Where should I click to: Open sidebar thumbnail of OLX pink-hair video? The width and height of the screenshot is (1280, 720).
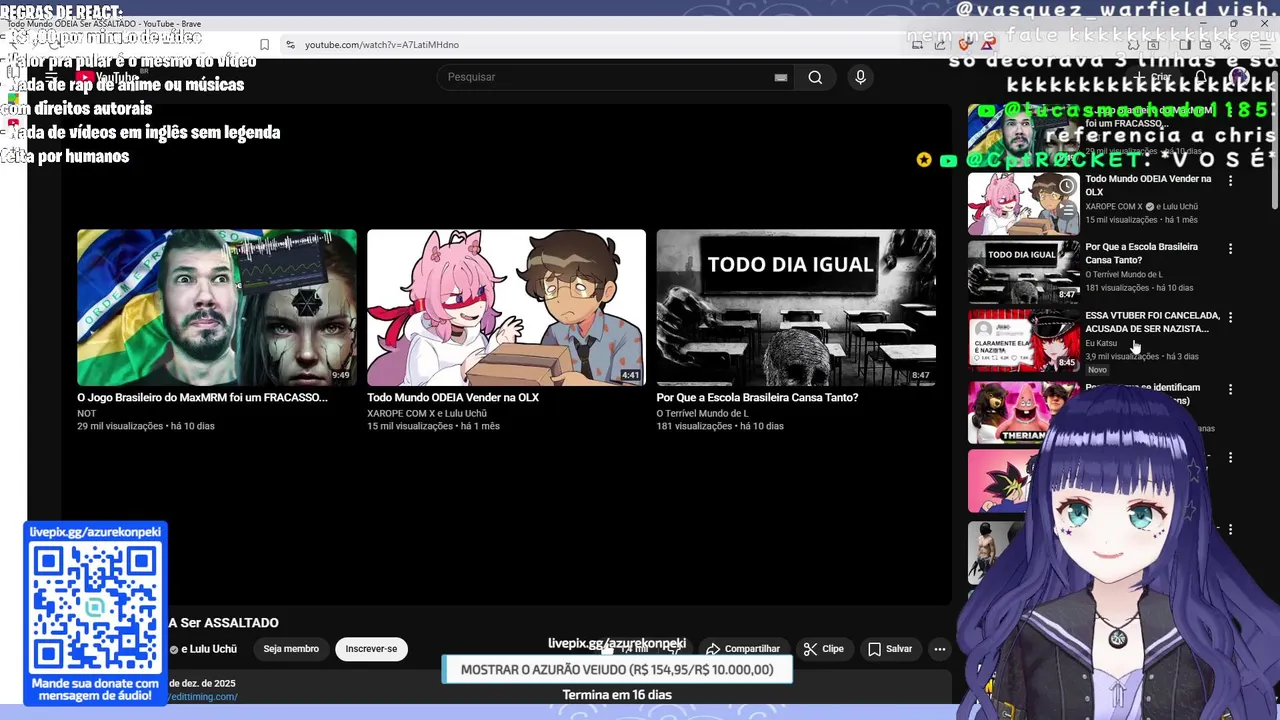point(1023,204)
